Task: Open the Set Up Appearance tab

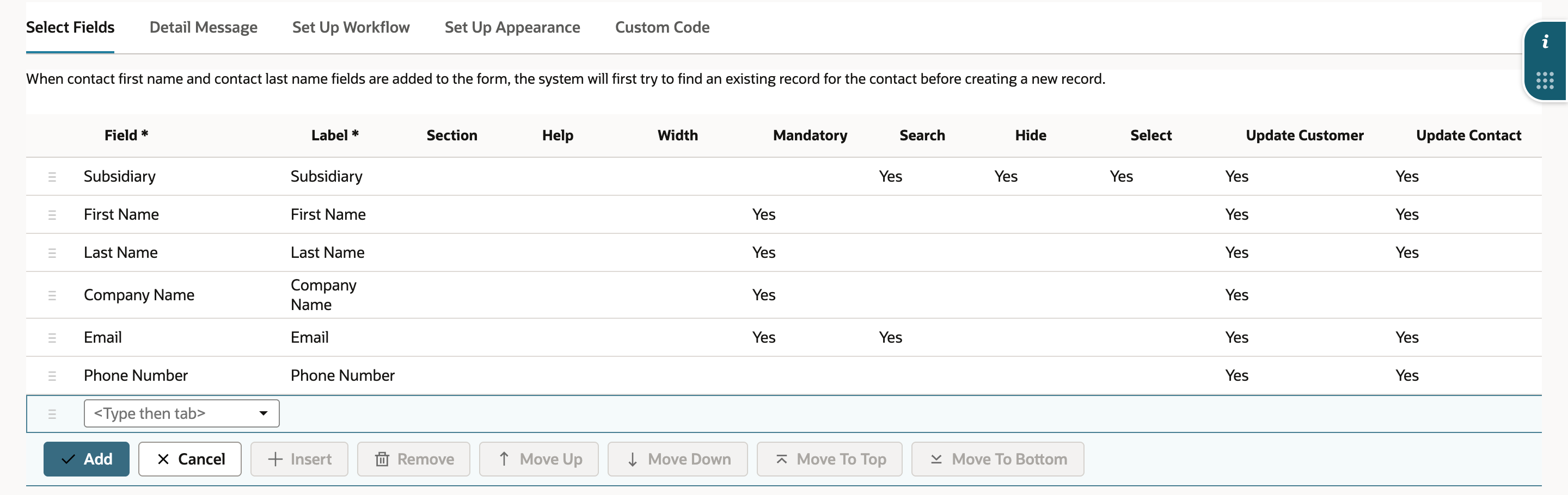Action: pyautogui.click(x=512, y=27)
